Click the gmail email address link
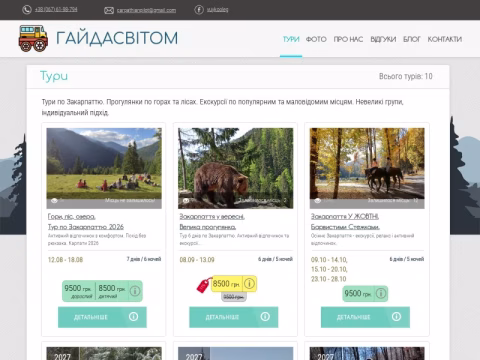480x360 pixels. point(146,10)
